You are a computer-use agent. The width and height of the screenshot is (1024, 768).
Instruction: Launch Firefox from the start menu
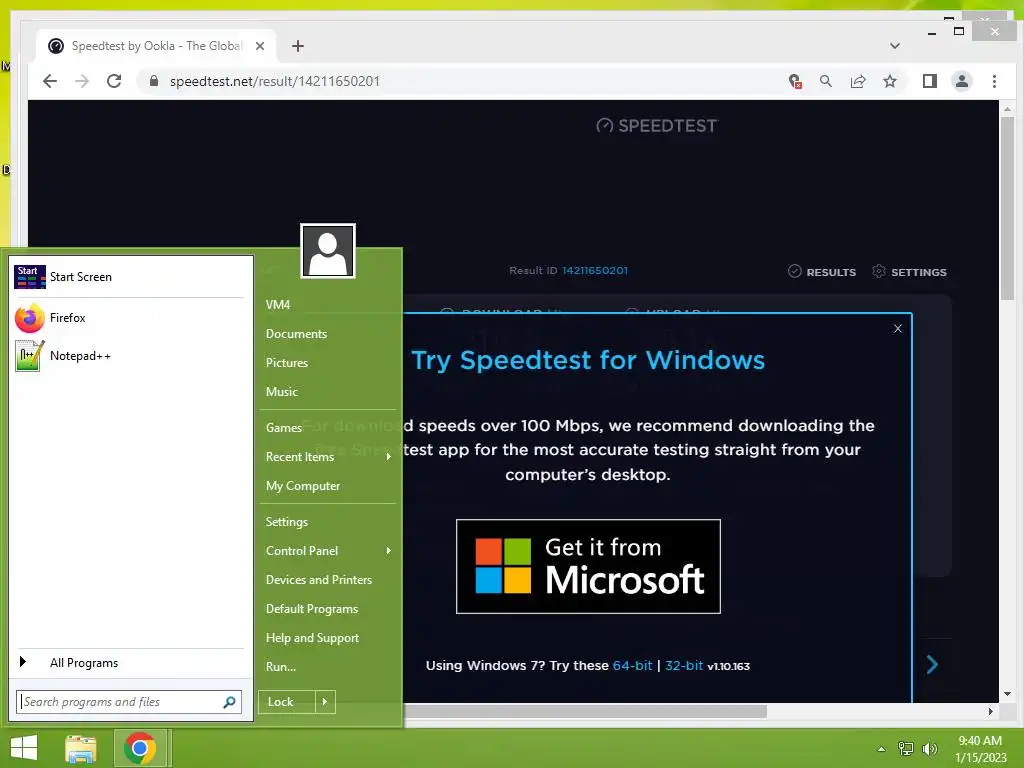point(131,318)
